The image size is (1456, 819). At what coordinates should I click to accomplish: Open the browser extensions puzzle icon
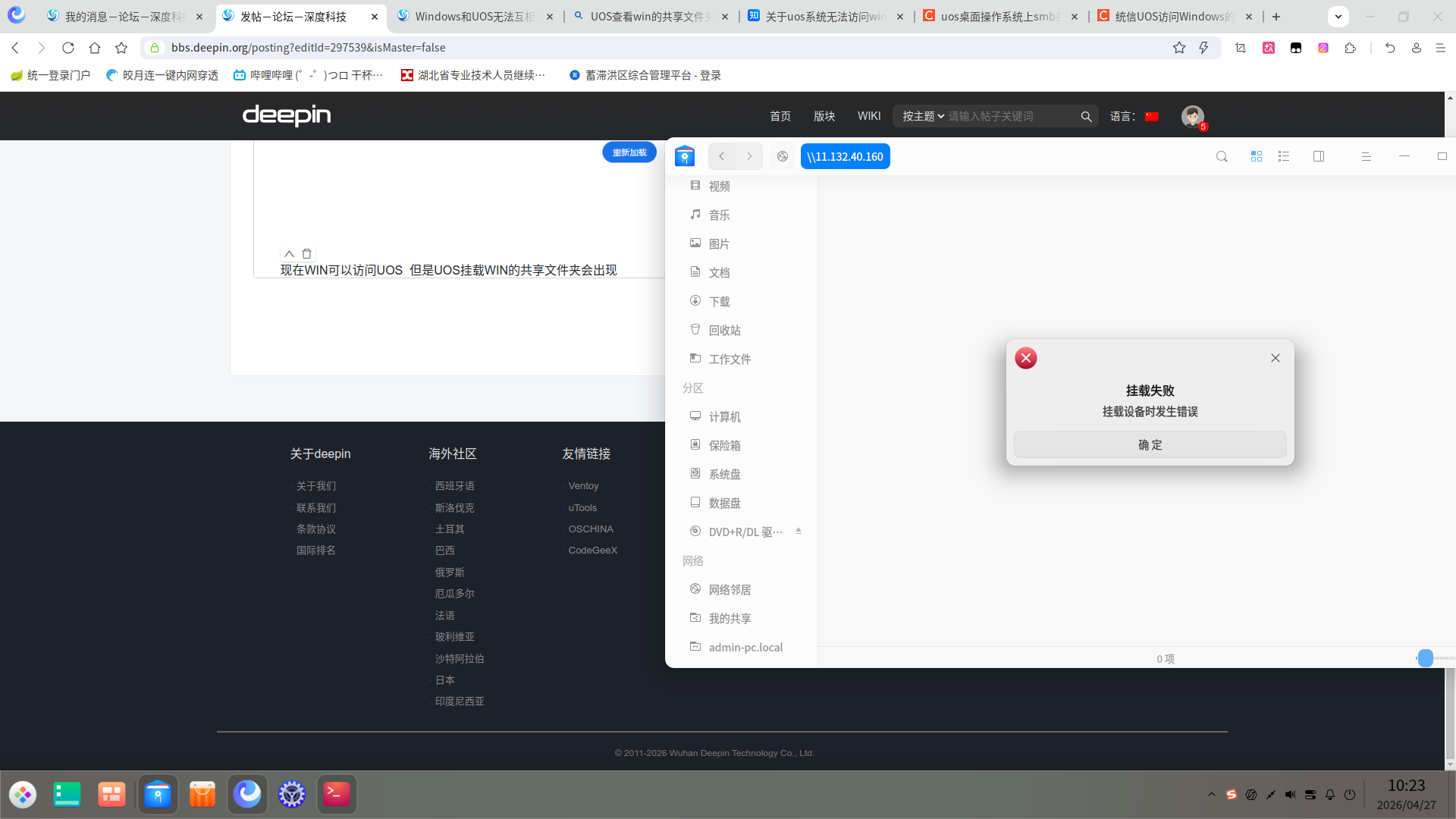[1350, 48]
